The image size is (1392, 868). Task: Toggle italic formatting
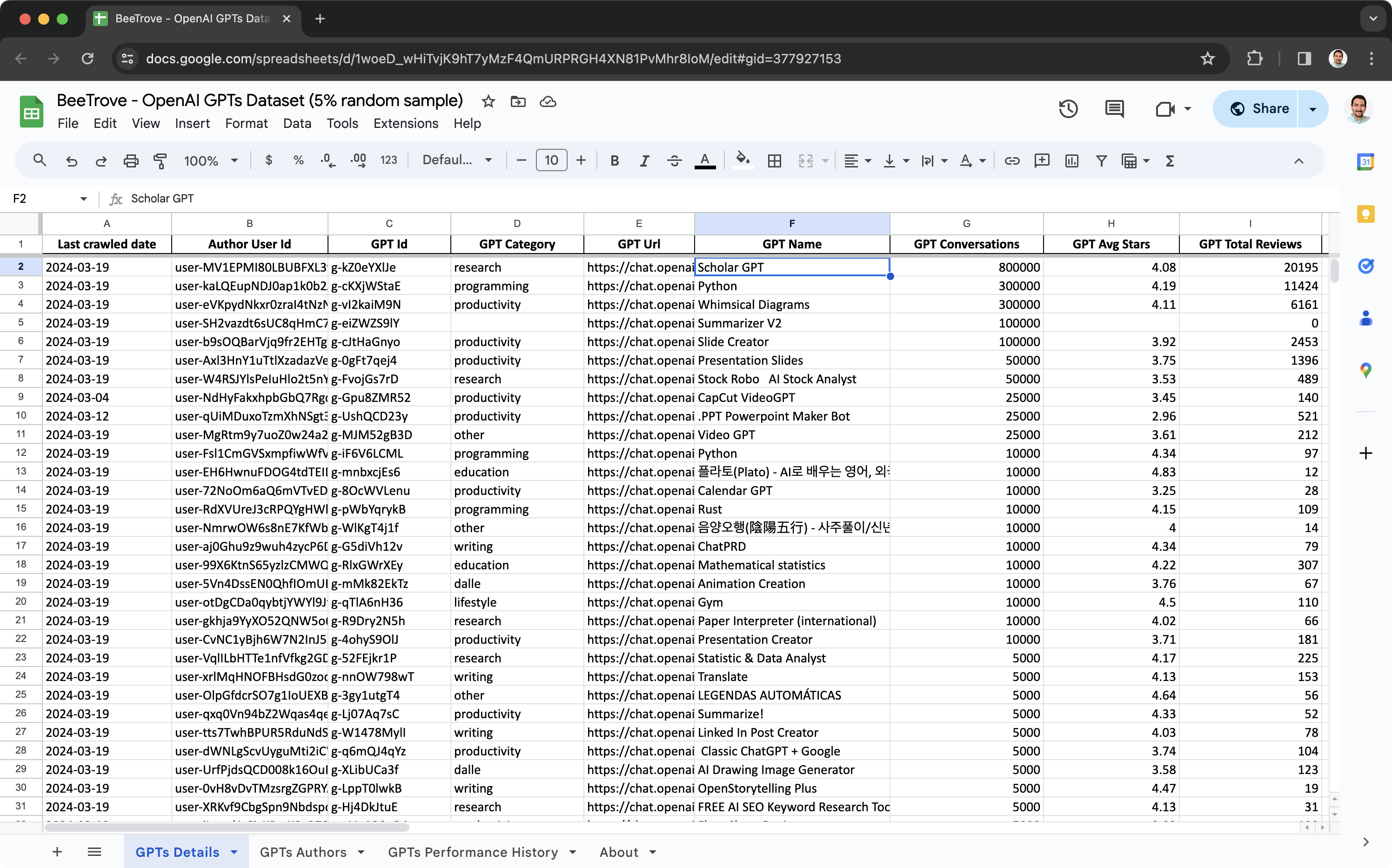[x=644, y=161]
